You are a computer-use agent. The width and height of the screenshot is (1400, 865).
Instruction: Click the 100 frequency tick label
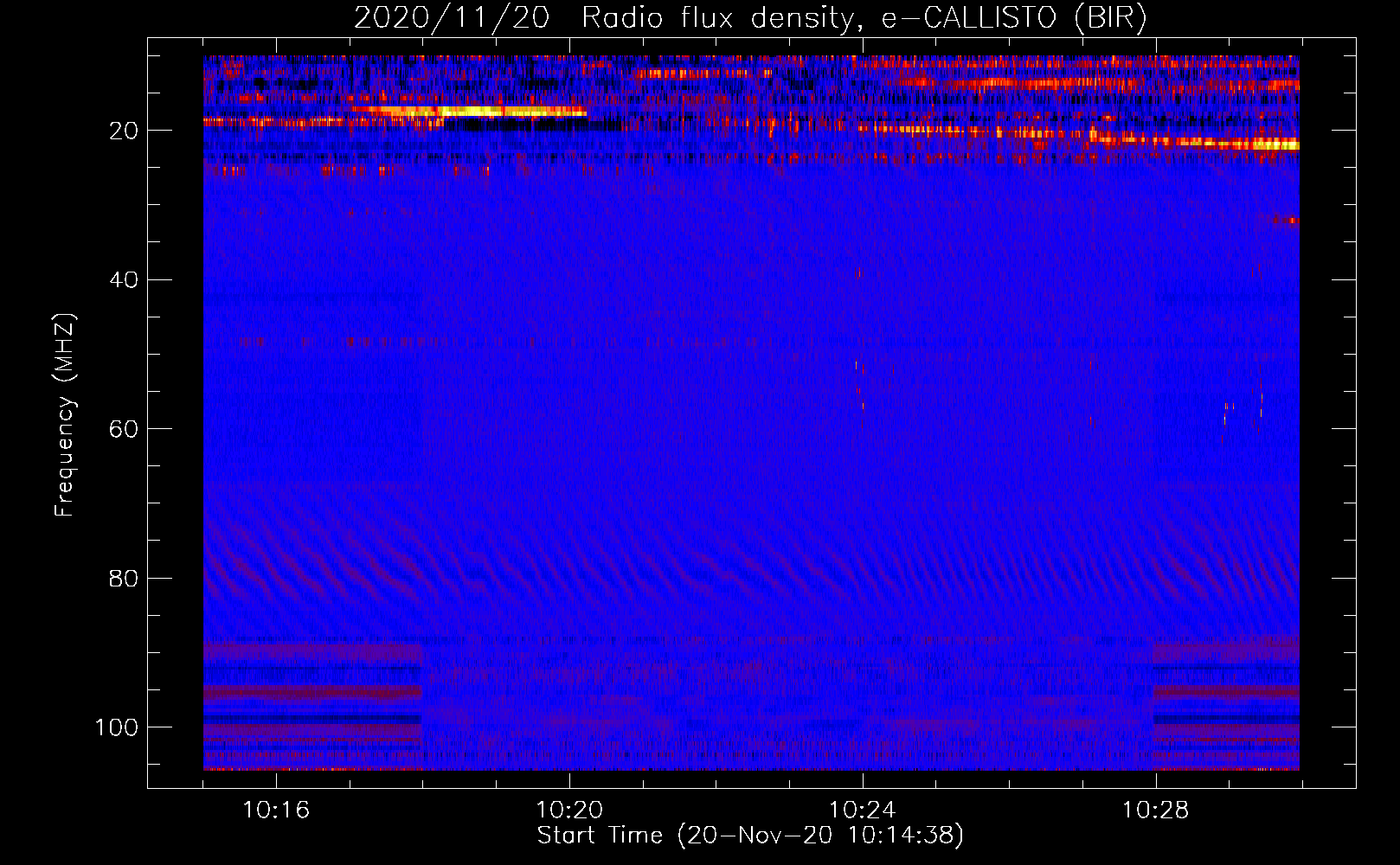[117, 727]
